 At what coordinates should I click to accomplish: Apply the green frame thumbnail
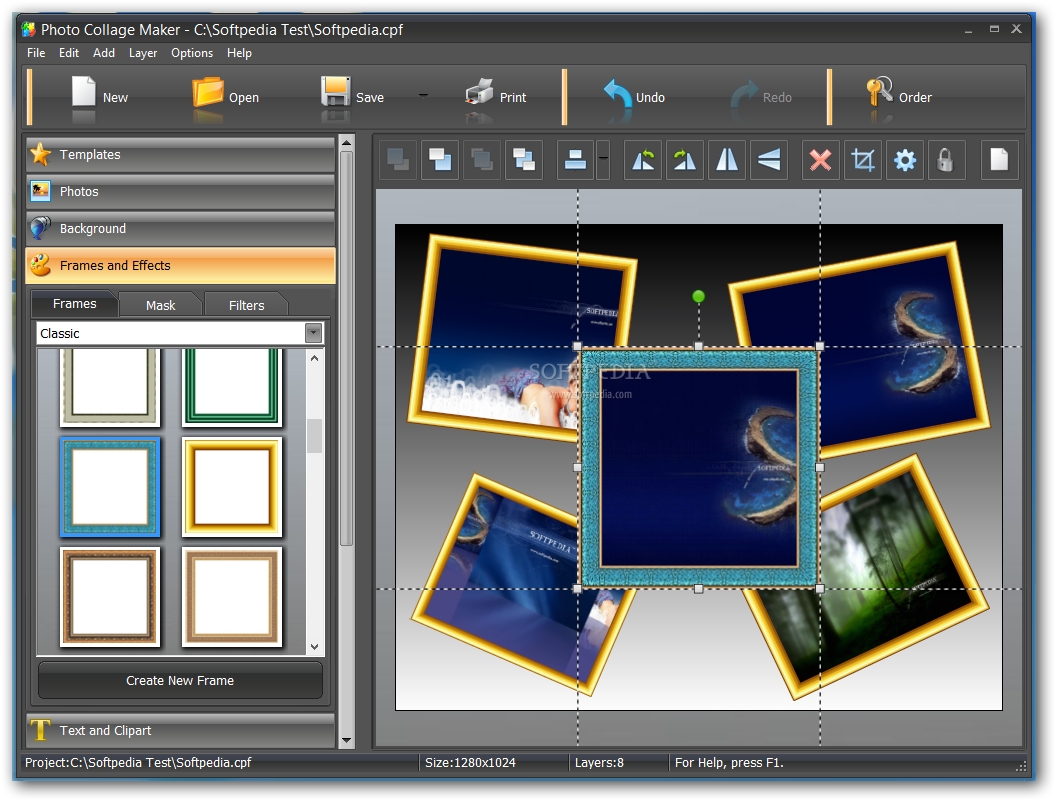pos(232,387)
